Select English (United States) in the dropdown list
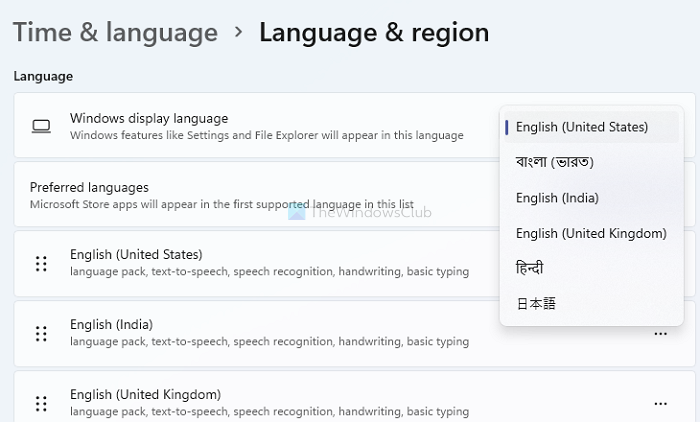Screen dimensions: 700x422 [592, 127]
